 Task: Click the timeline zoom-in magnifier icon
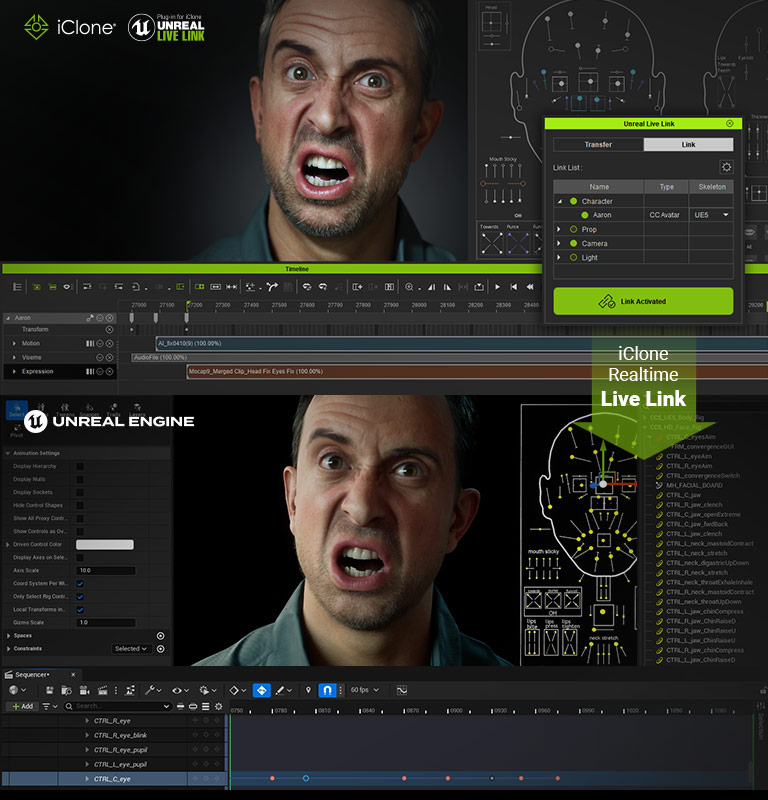coord(409,286)
